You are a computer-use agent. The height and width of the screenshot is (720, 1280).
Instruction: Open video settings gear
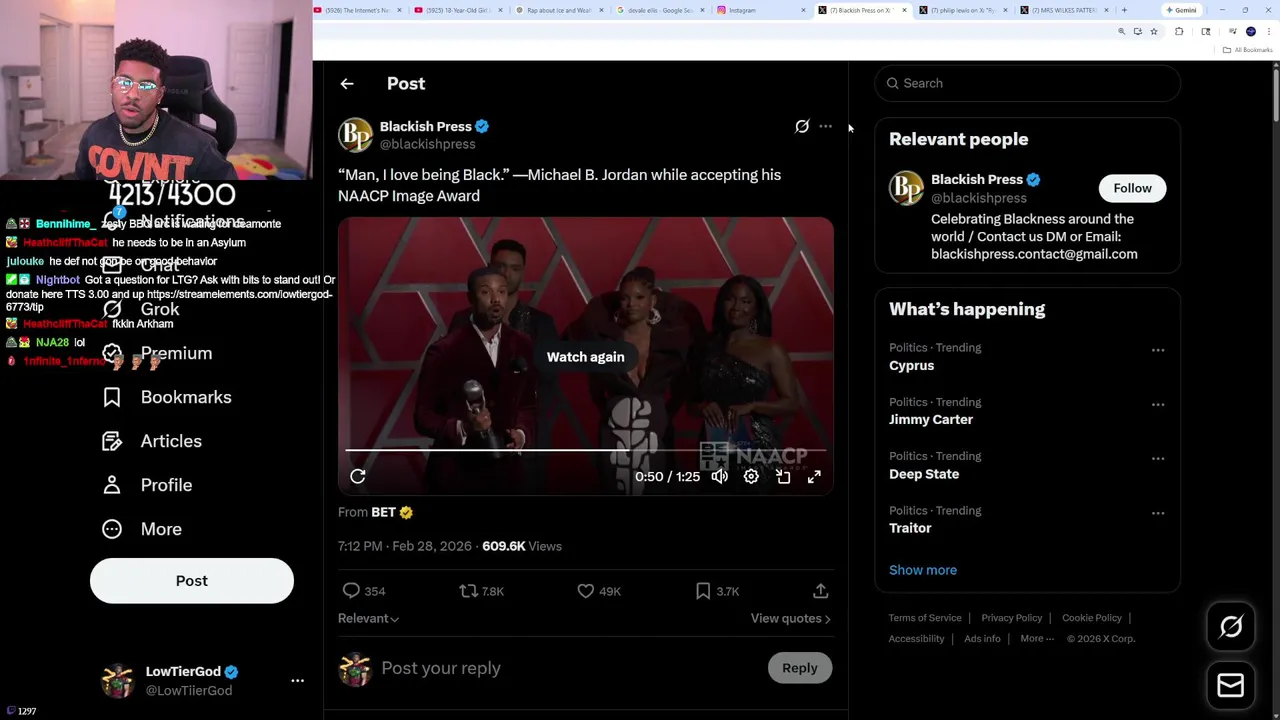751,477
